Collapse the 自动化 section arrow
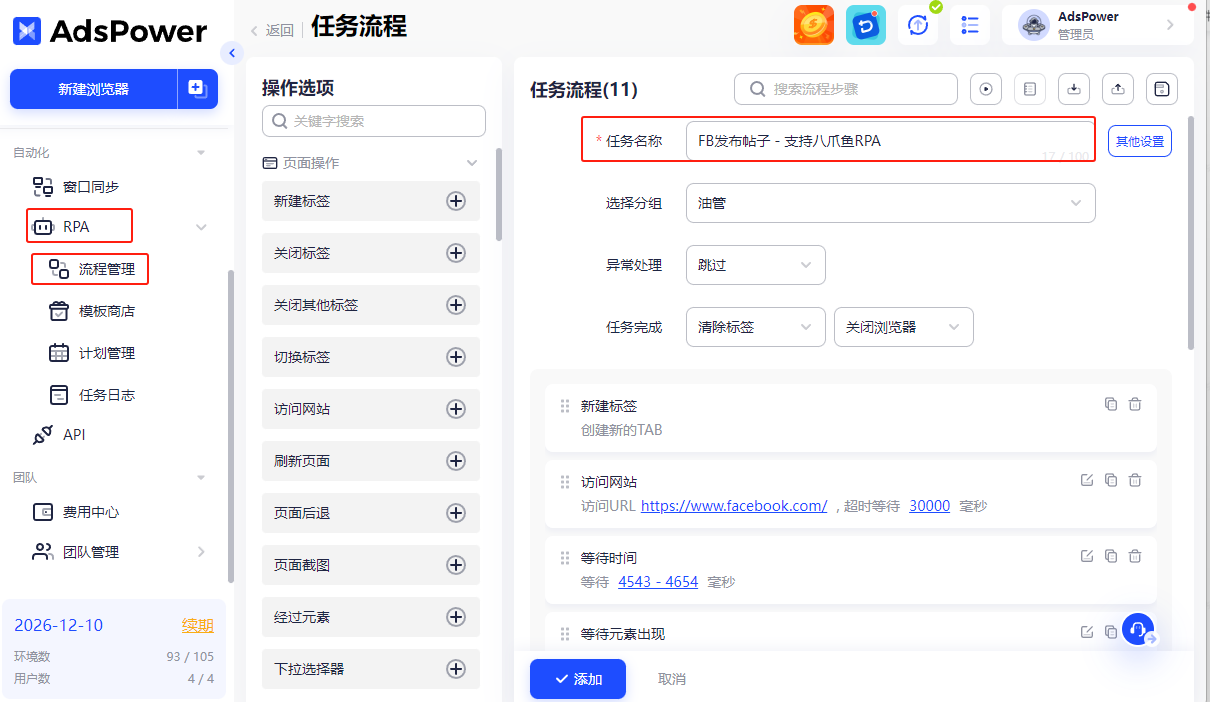This screenshot has width=1210, height=702. coord(201,153)
